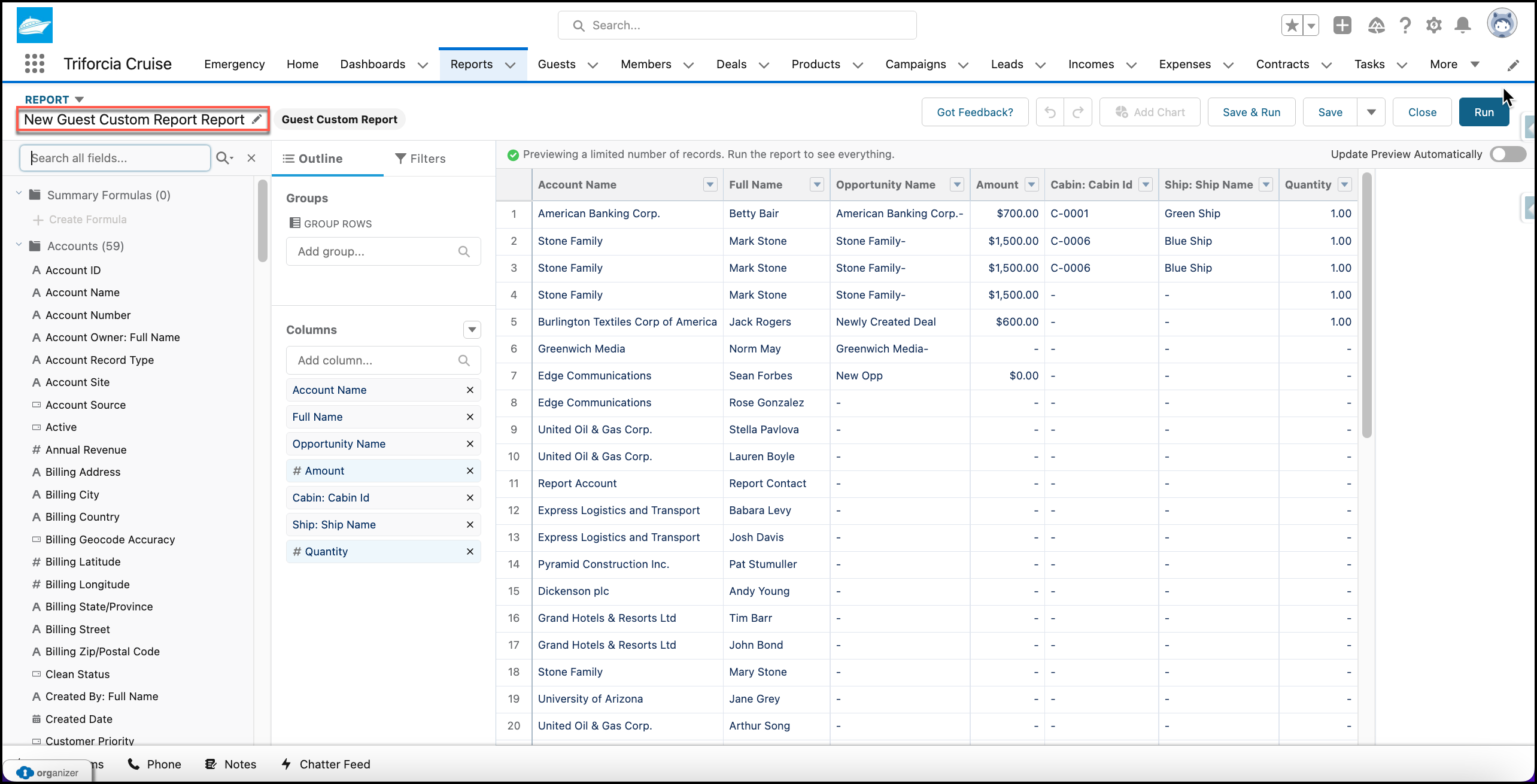The height and width of the screenshot is (784, 1537).
Task: Click the Save & Run button
Action: click(1252, 112)
